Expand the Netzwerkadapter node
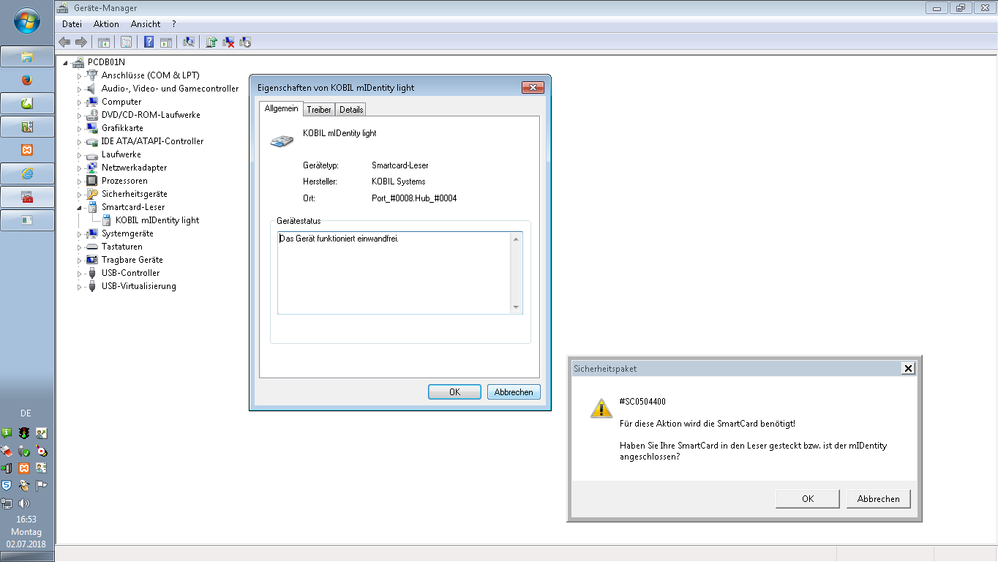The image size is (998, 562). 79,168
